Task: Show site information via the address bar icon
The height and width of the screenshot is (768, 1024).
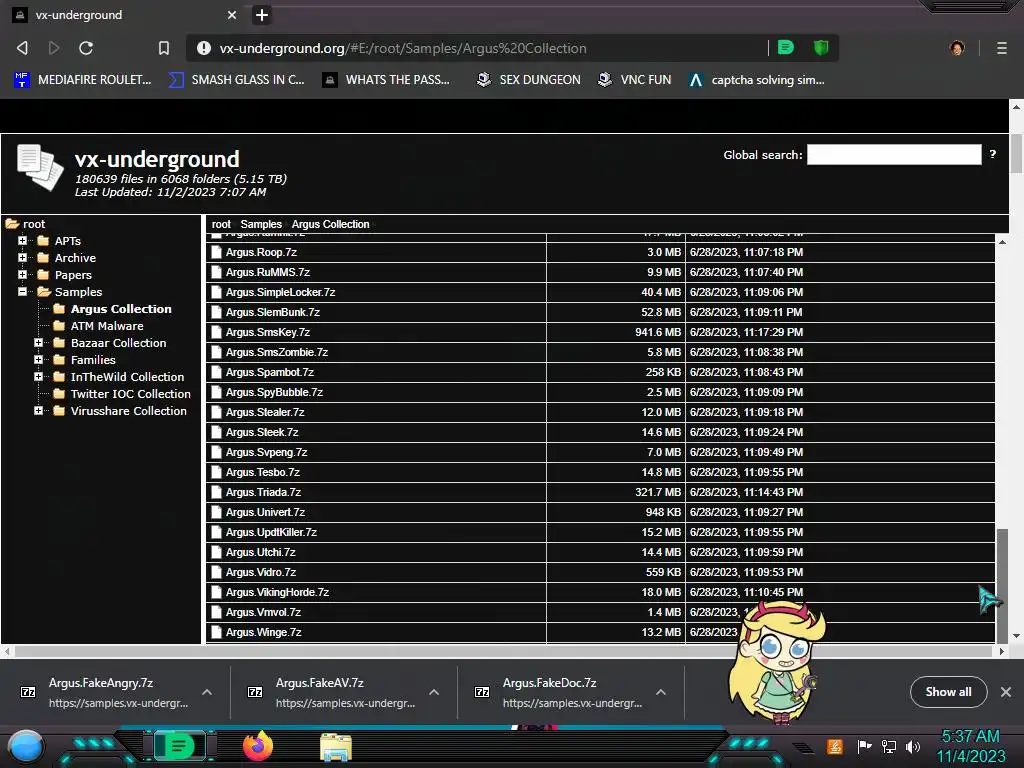Action: click(204, 48)
